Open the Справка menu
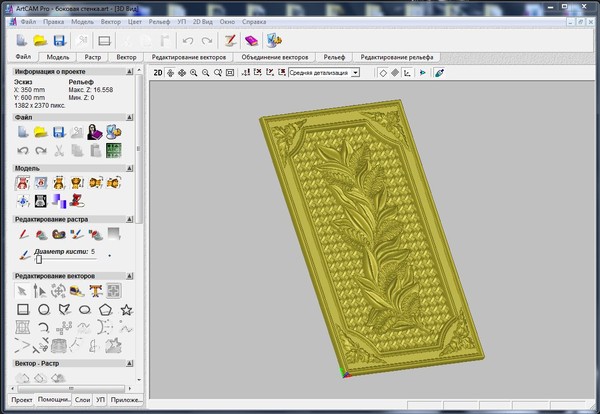 point(254,22)
